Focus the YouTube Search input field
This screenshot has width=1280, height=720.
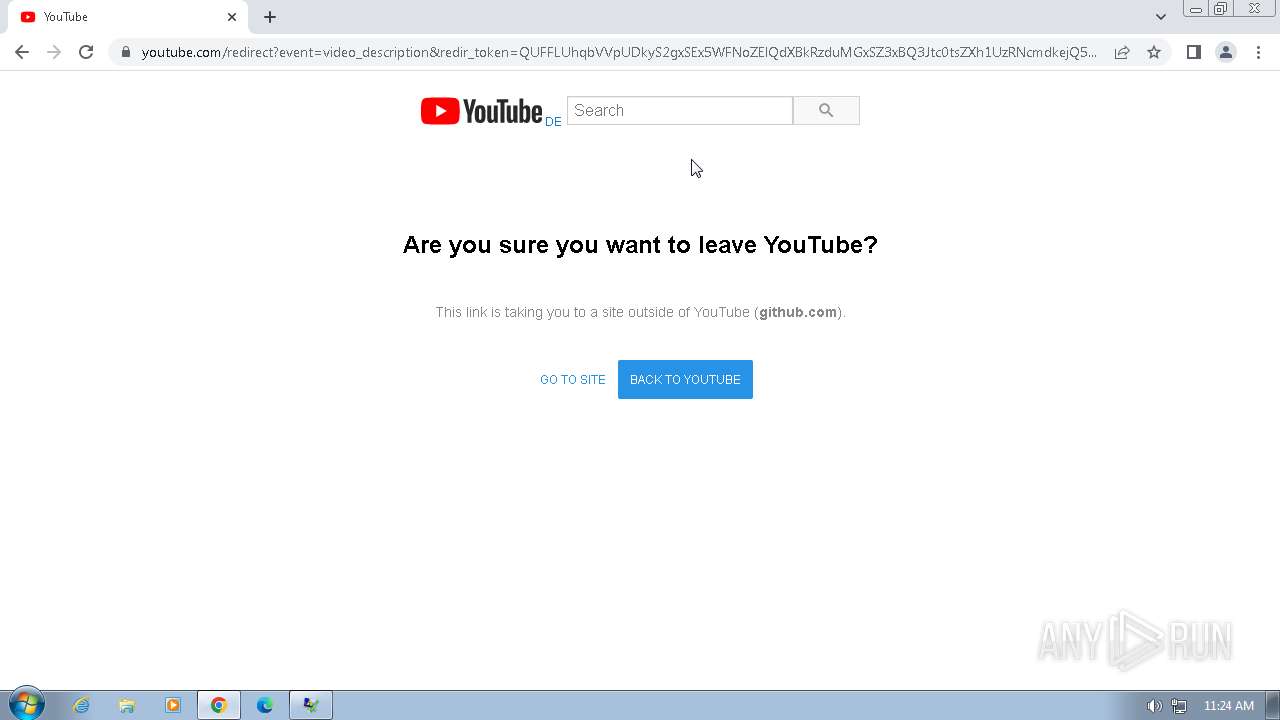[x=680, y=111]
